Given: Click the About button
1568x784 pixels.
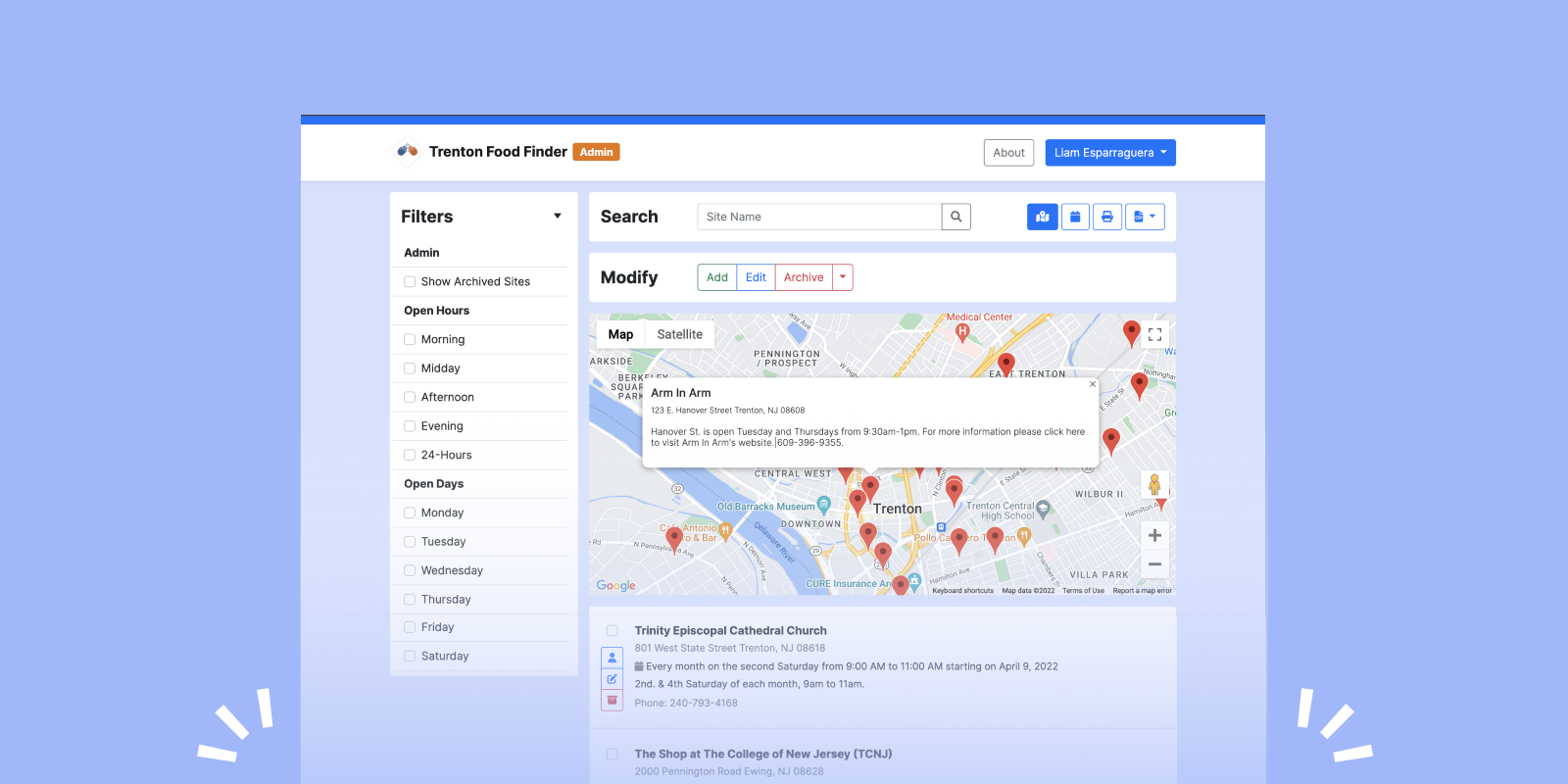Looking at the screenshot, I should (x=1008, y=153).
